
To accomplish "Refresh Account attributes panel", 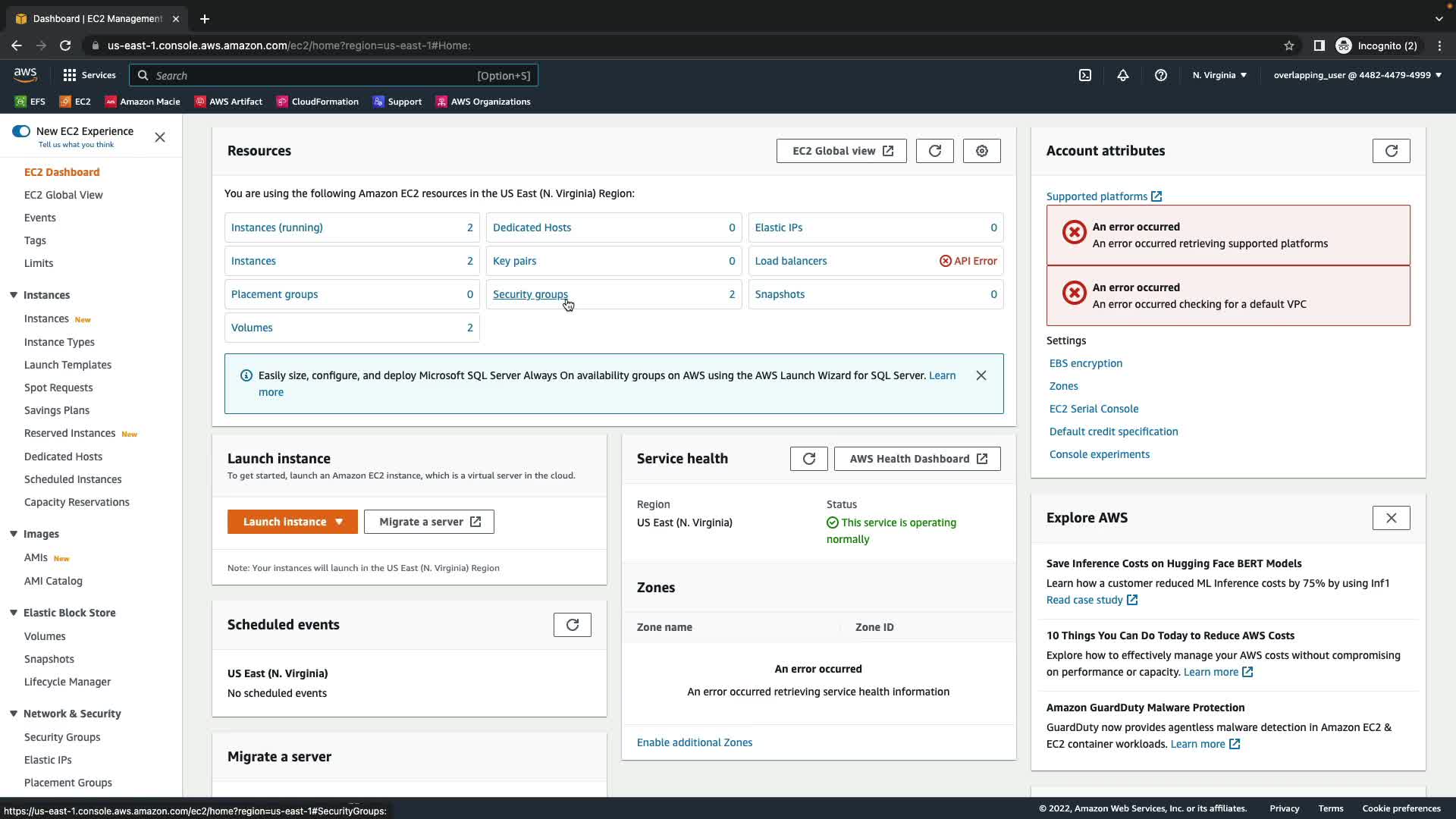I will point(1391,151).
